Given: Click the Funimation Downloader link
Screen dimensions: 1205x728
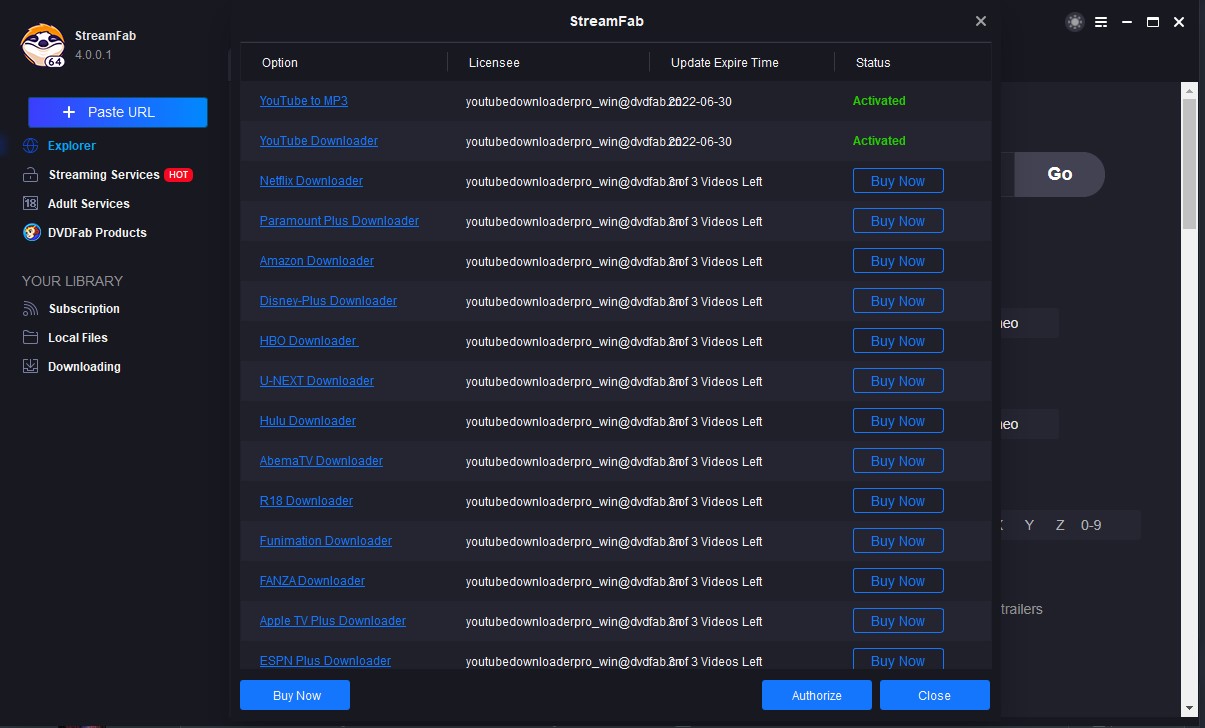Looking at the screenshot, I should click(x=326, y=541).
